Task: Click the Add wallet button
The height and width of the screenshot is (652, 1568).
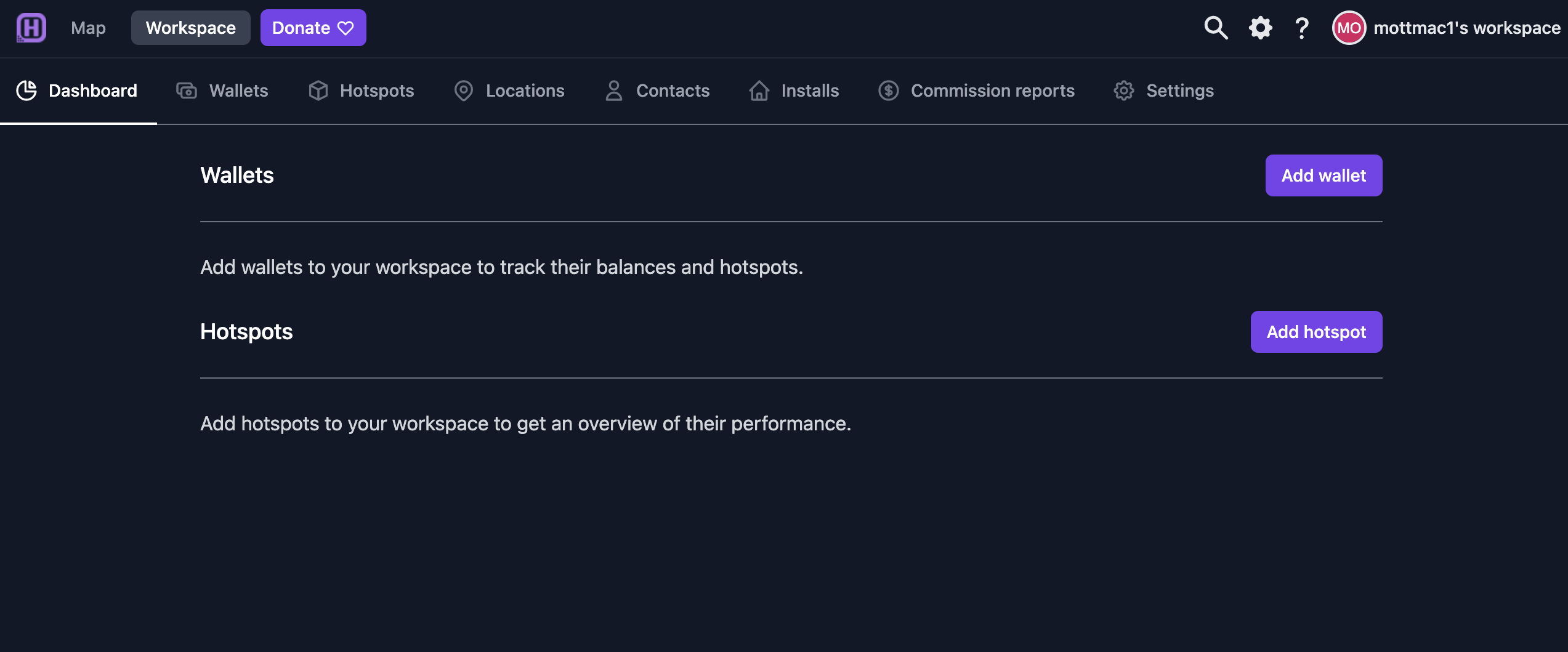Action: 1324,175
